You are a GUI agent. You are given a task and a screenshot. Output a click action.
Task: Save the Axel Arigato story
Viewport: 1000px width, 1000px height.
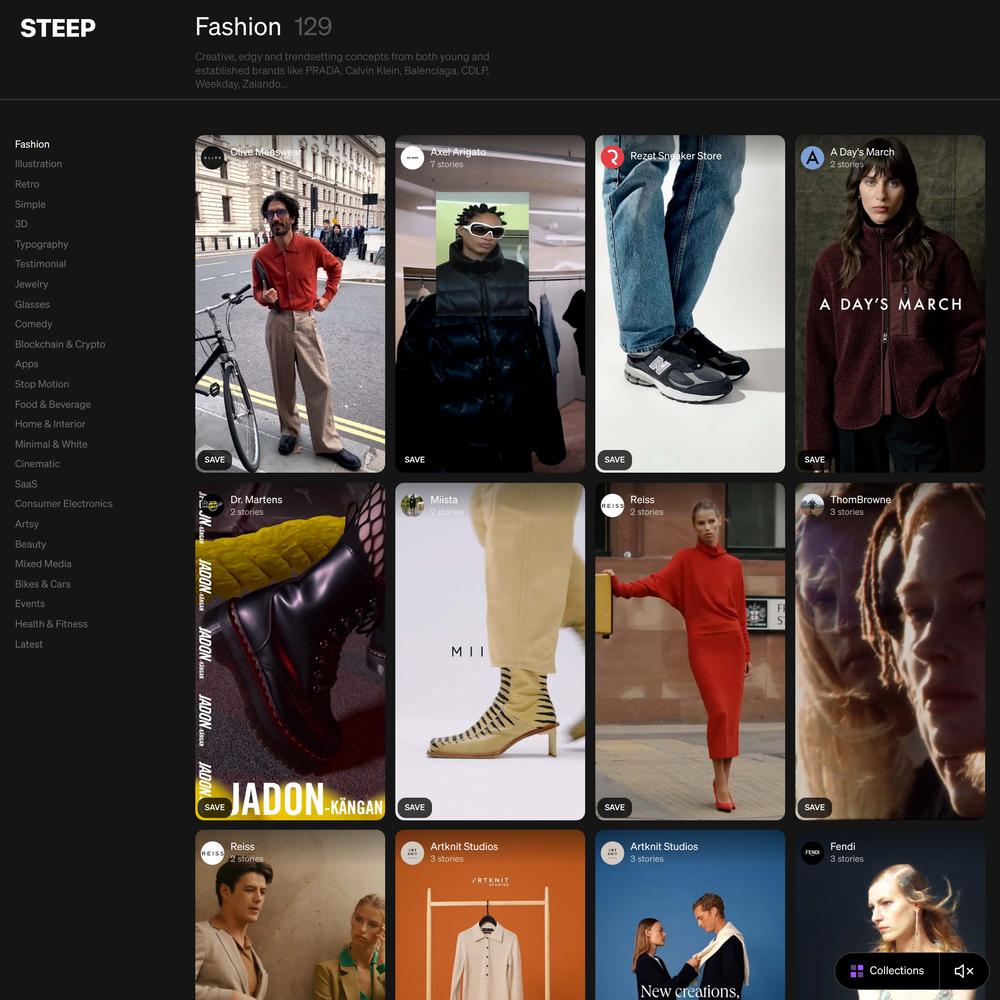415,460
